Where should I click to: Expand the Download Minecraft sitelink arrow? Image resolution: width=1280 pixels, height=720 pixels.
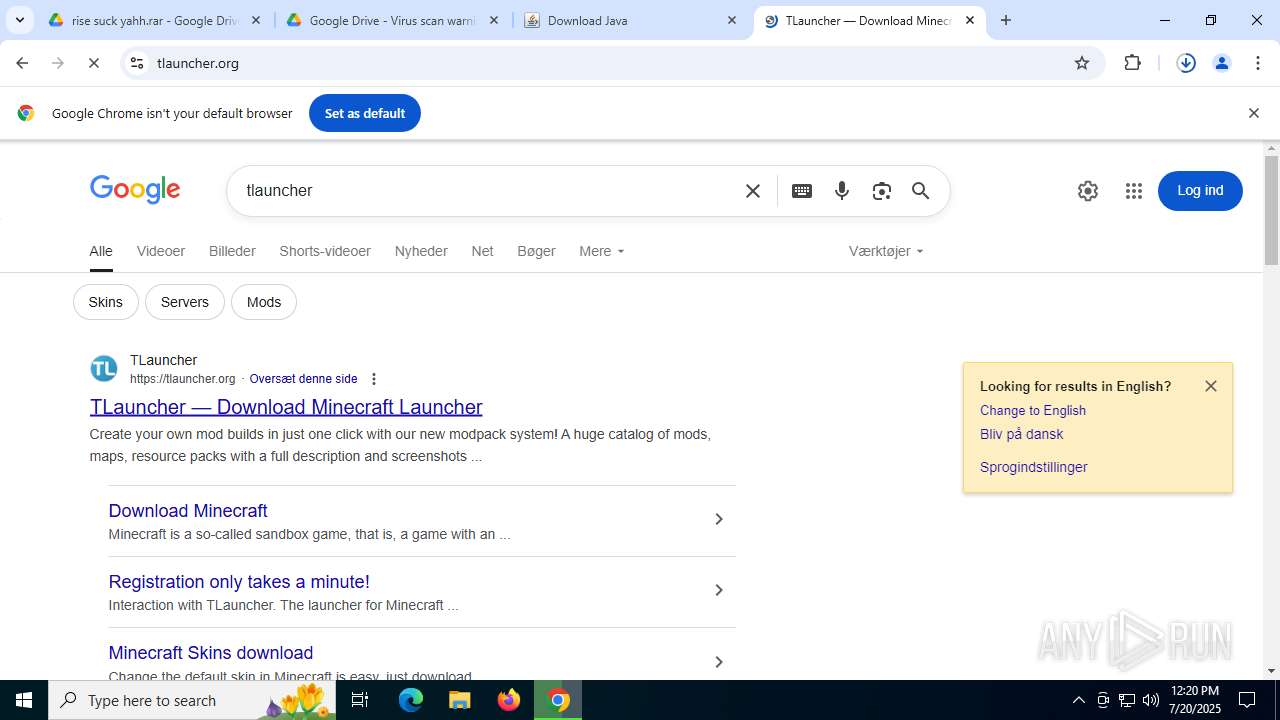coord(718,519)
